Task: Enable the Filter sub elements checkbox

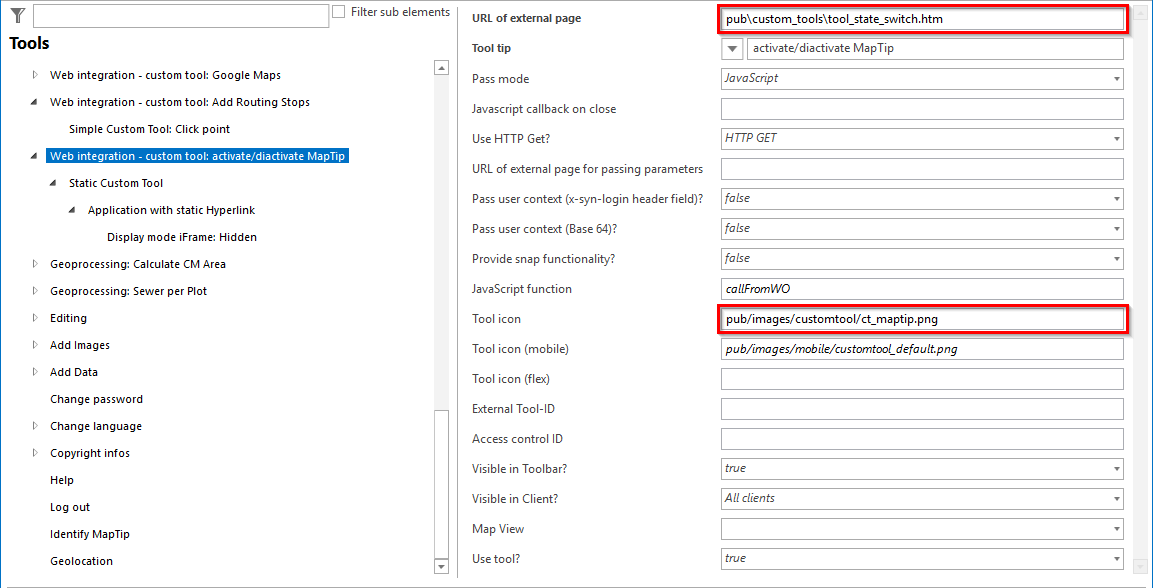Action: 340,12
